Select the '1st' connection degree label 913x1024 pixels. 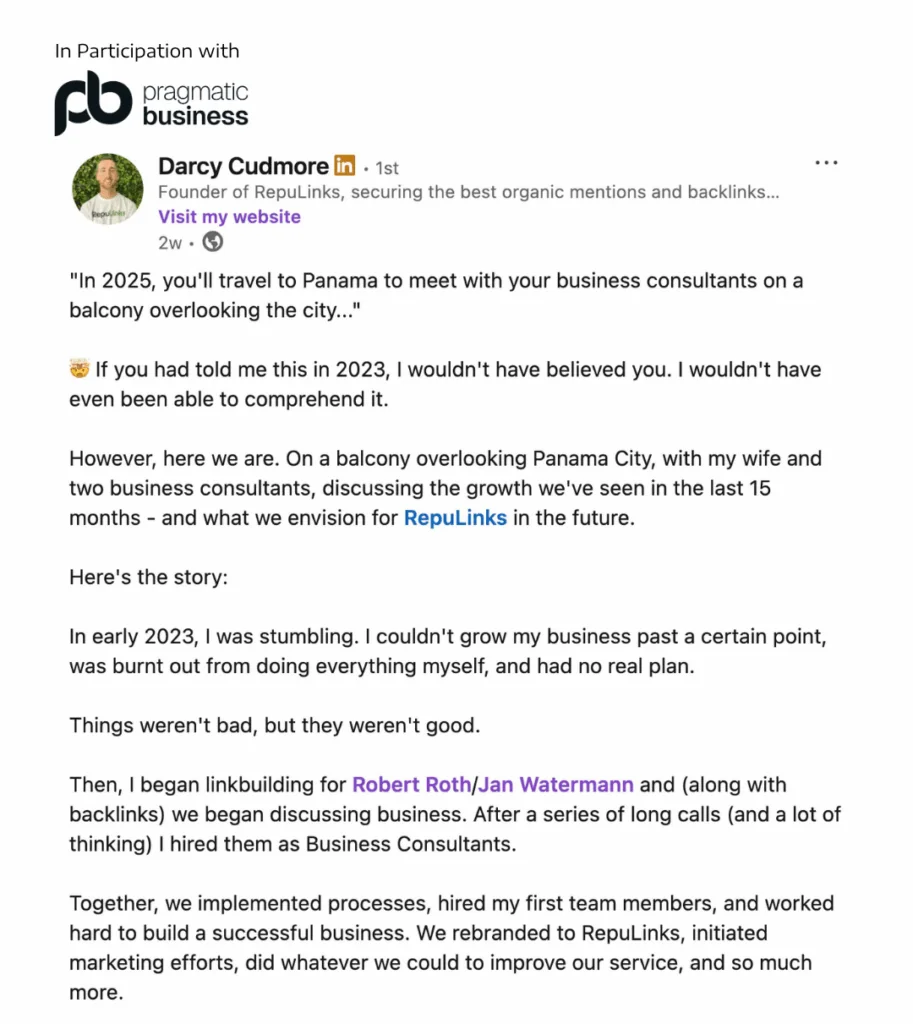point(385,167)
